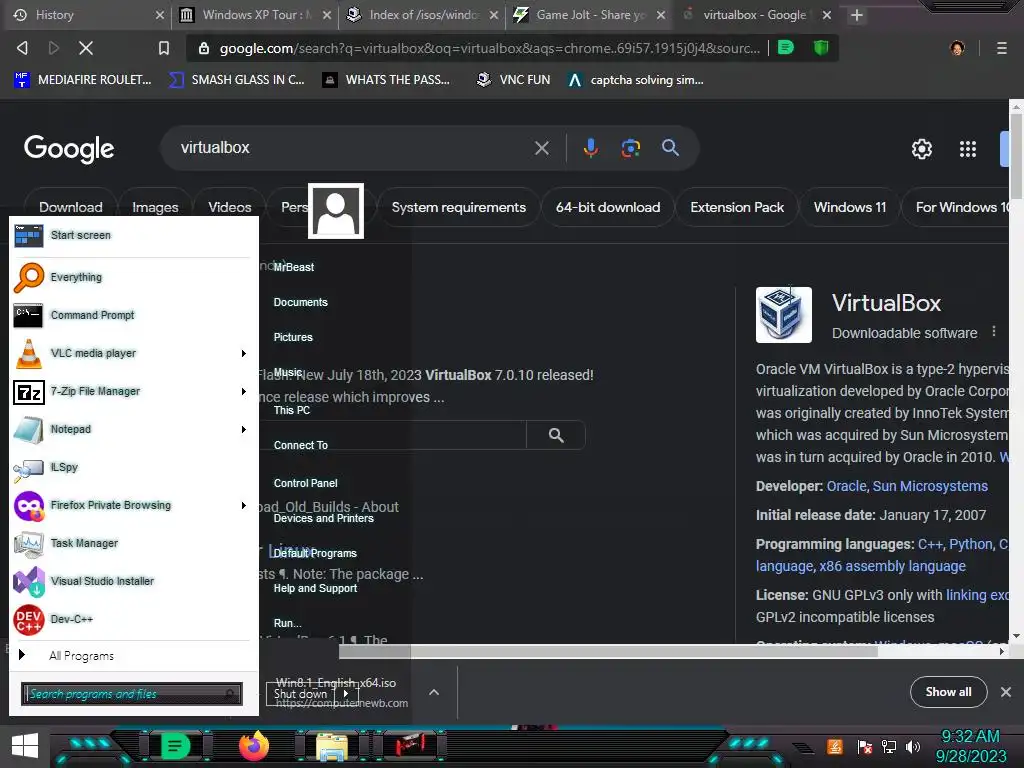
Task: Launch VLC media player icon
Action: pyautogui.click(x=29, y=353)
